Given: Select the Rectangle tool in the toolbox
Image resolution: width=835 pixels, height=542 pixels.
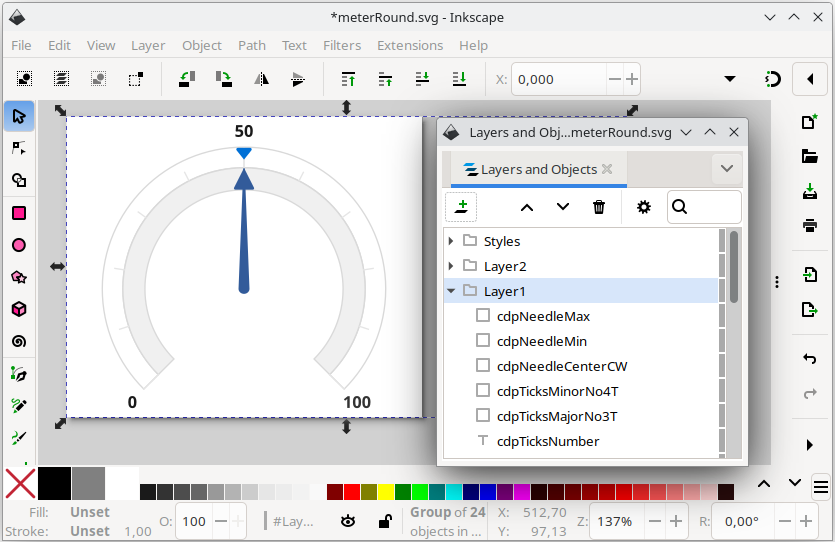Looking at the screenshot, I should point(18,213).
